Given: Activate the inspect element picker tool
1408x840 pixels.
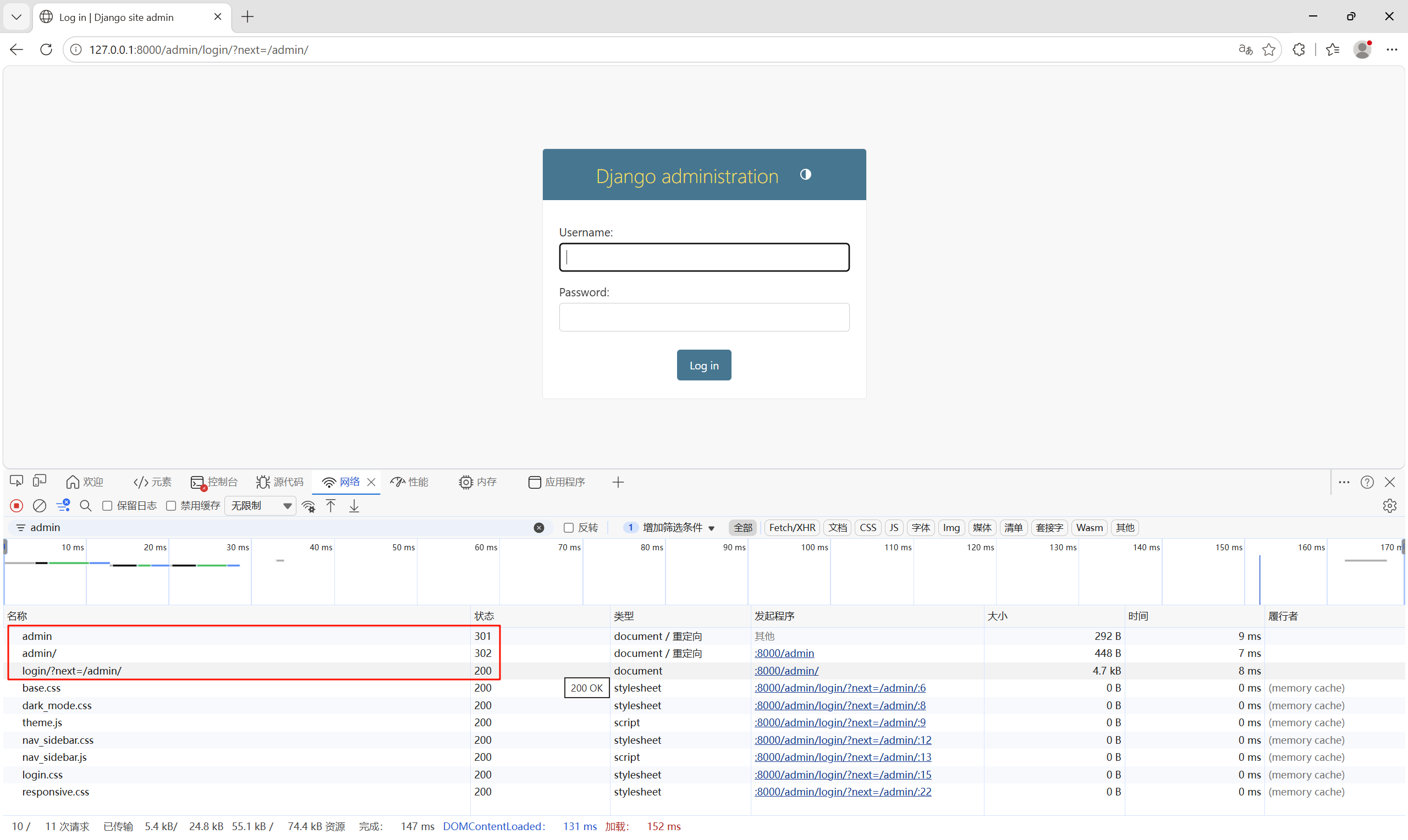Looking at the screenshot, I should 16,482.
